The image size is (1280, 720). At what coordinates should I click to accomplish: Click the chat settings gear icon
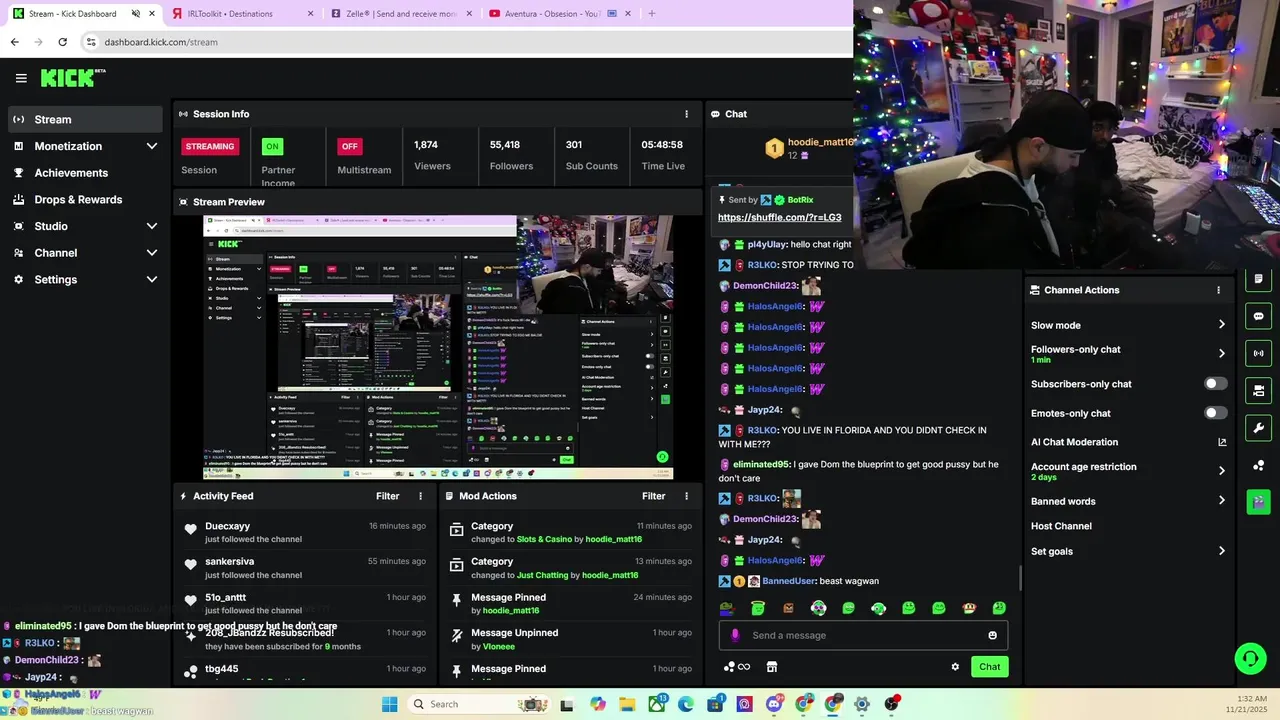pos(955,667)
